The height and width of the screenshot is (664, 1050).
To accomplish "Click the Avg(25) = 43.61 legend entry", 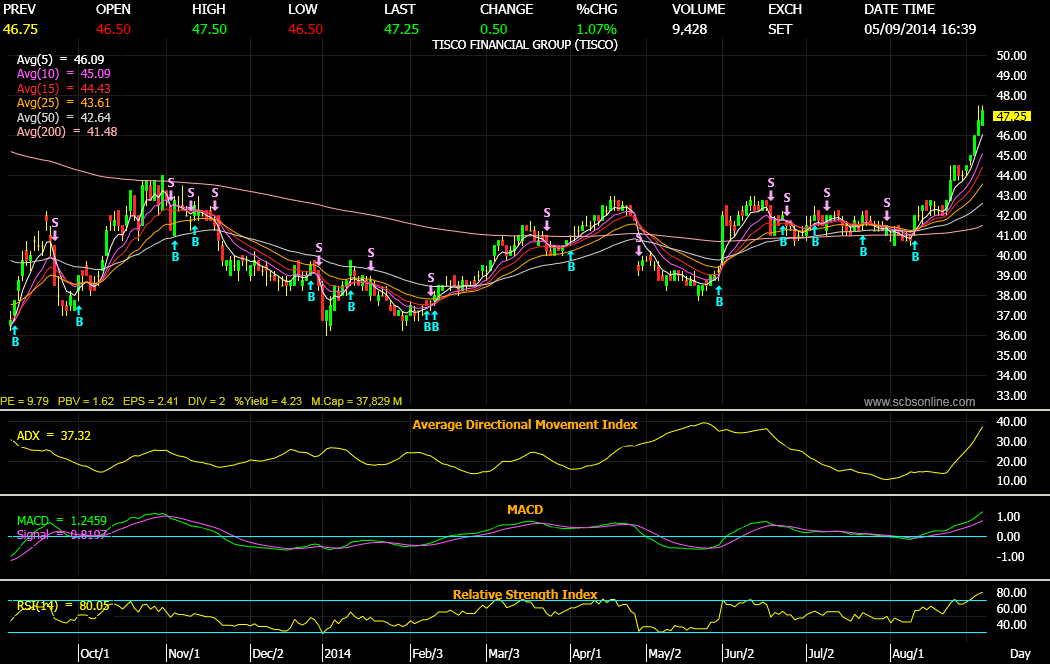I will (64, 102).
